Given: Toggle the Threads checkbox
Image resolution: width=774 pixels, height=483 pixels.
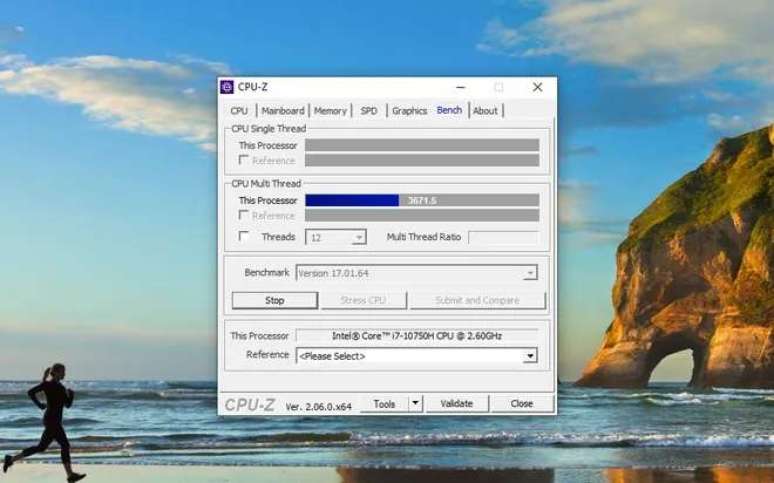Looking at the screenshot, I should pos(243,236).
